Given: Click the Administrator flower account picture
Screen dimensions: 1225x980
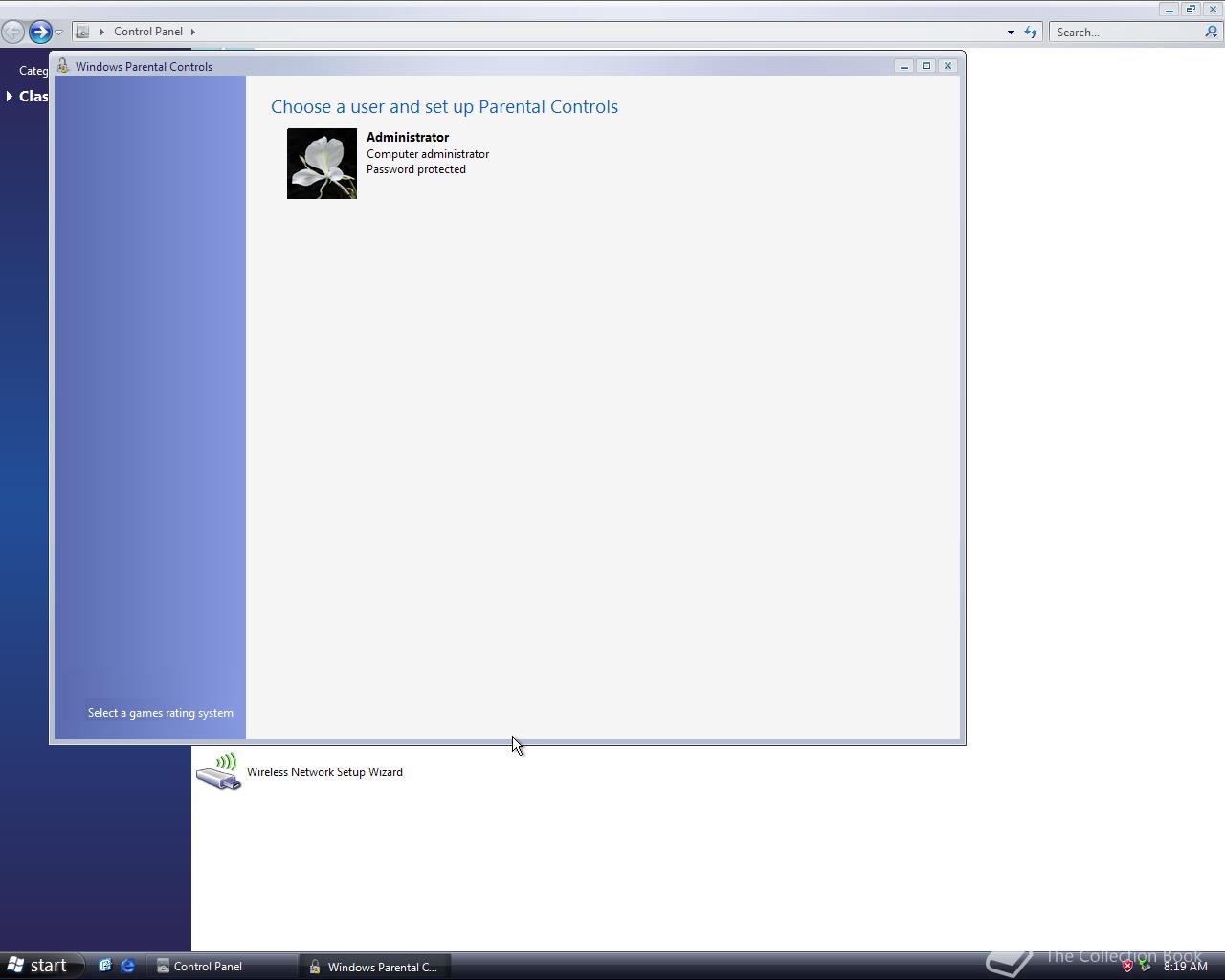Looking at the screenshot, I should tap(322, 164).
